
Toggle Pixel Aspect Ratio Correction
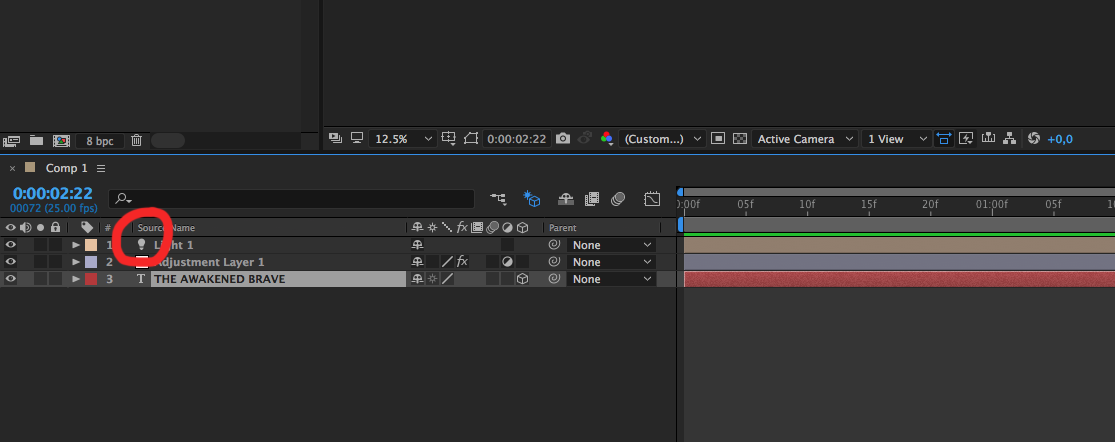pos(944,139)
